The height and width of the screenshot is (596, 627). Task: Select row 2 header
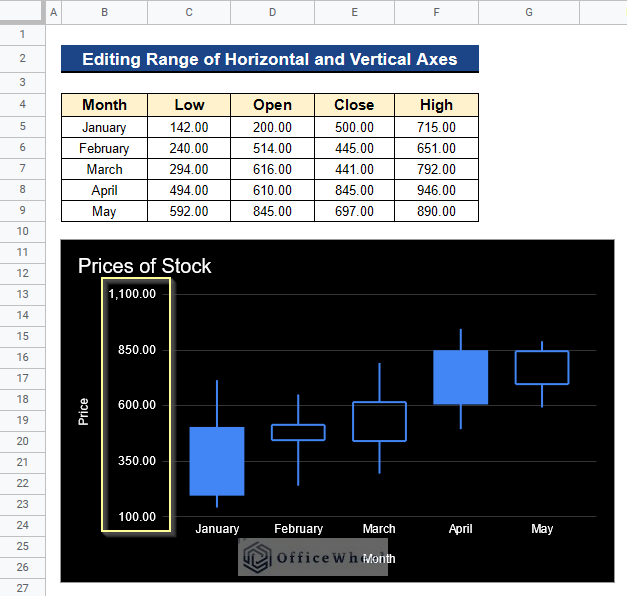[x=22, y=58]
